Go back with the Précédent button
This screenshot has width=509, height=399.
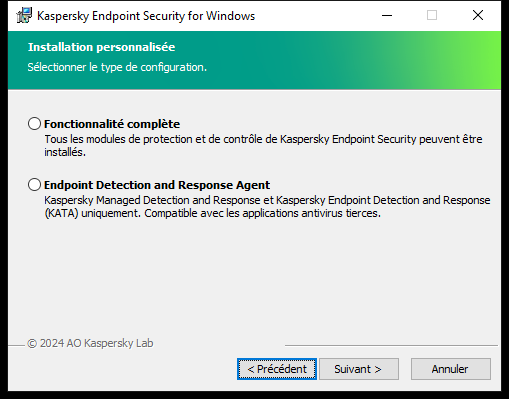(277, 369)
